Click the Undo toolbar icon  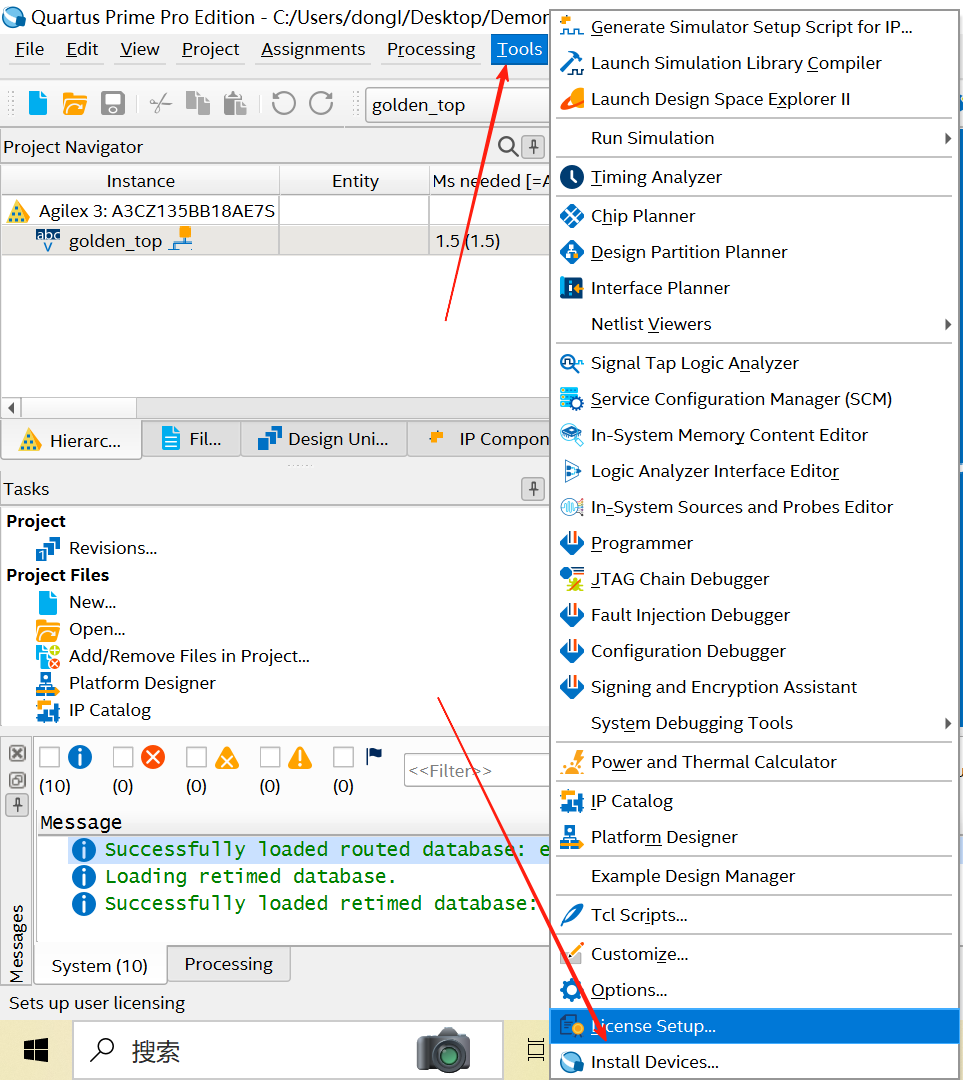click(283, 103)
